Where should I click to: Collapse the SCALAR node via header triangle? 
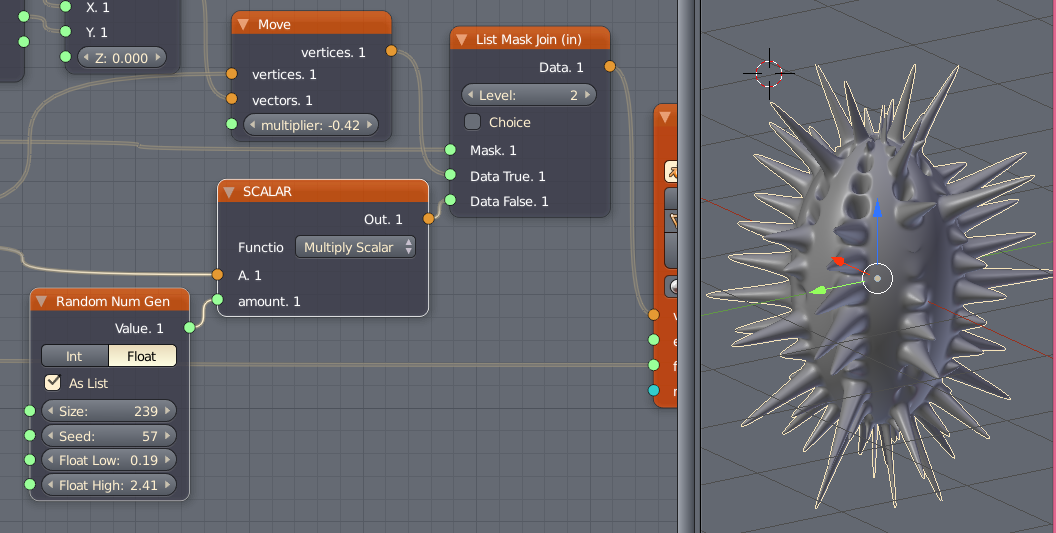click(229, 192)
